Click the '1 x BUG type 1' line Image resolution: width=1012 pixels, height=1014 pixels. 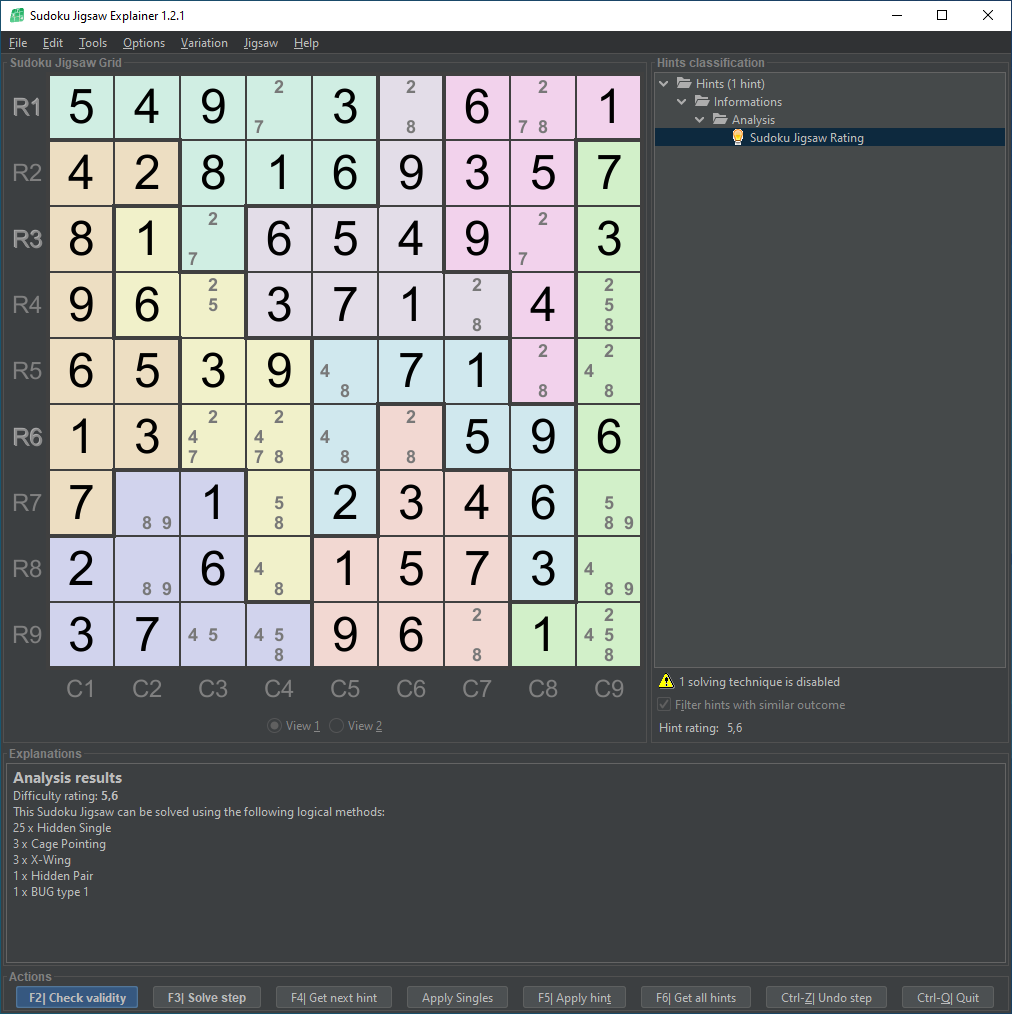tap(50, 892)
